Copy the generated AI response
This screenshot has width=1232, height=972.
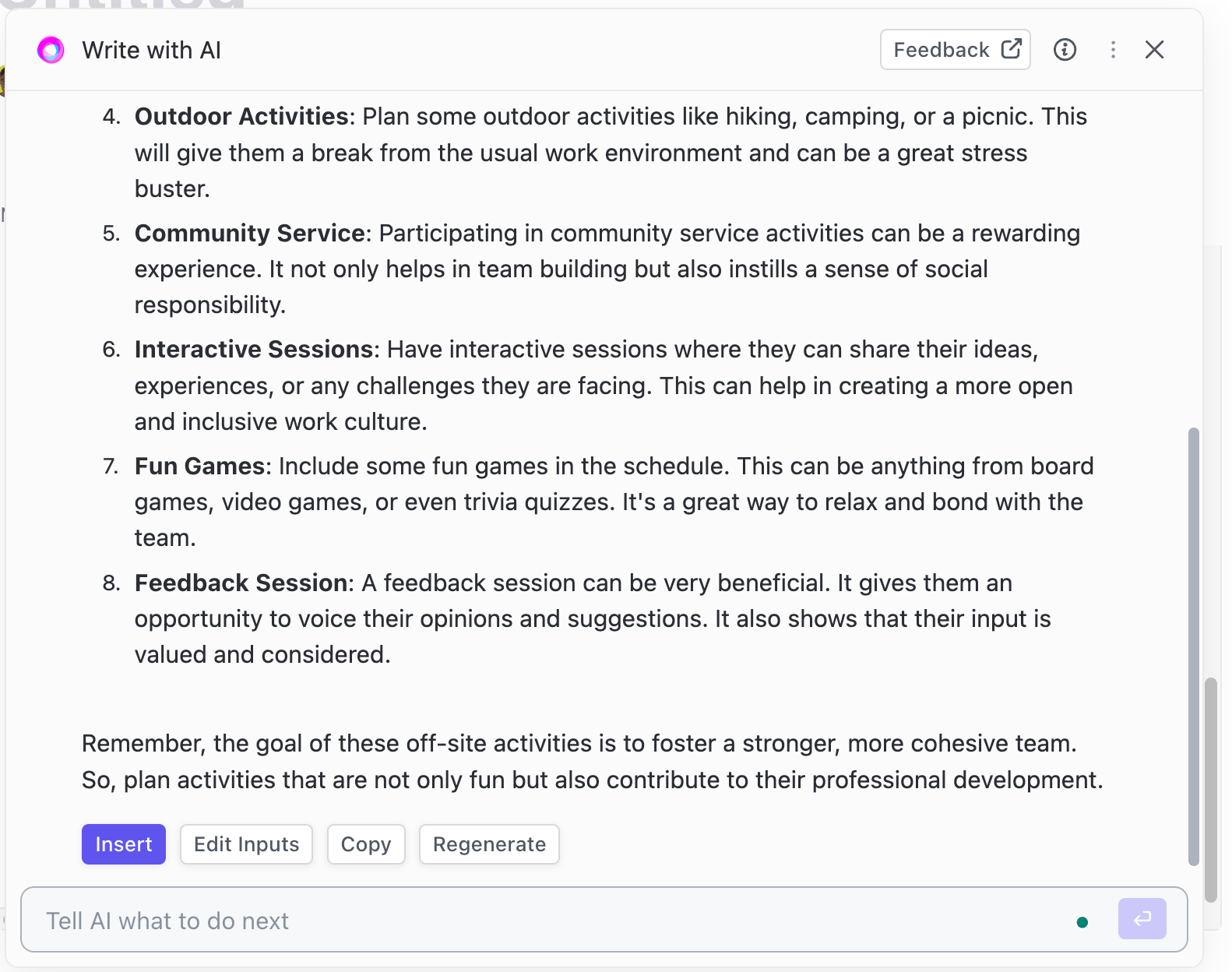366,844
